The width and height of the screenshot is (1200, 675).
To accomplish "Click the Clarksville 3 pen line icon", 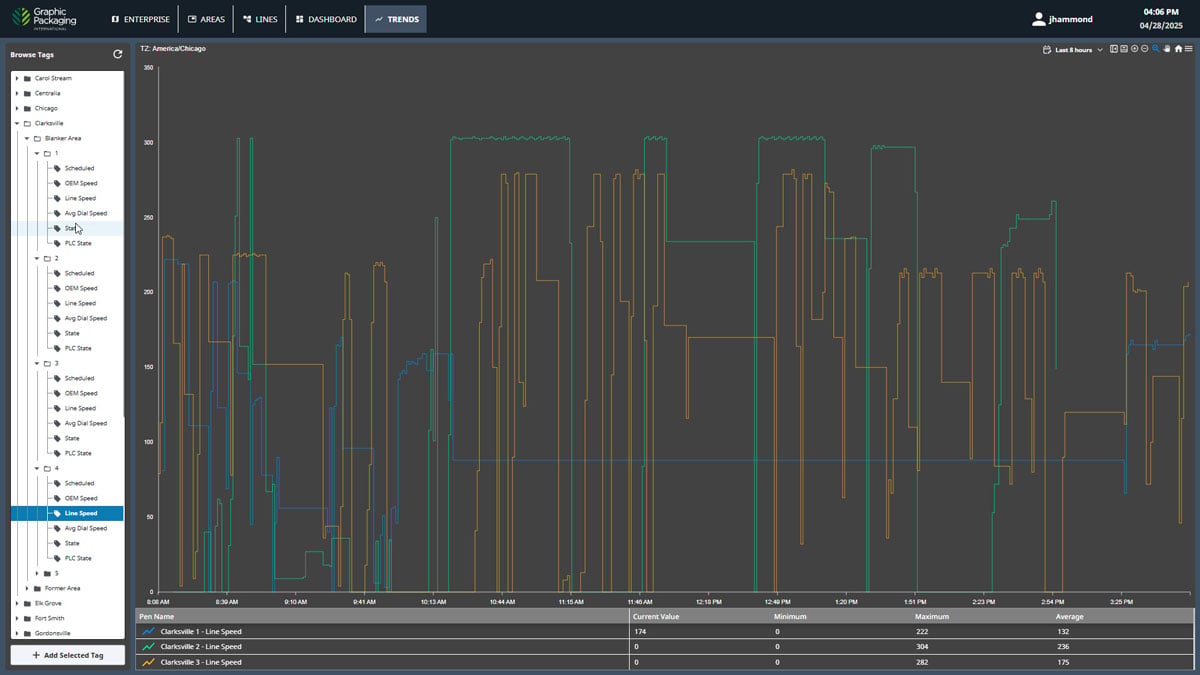I will click(x=149, y=662).
